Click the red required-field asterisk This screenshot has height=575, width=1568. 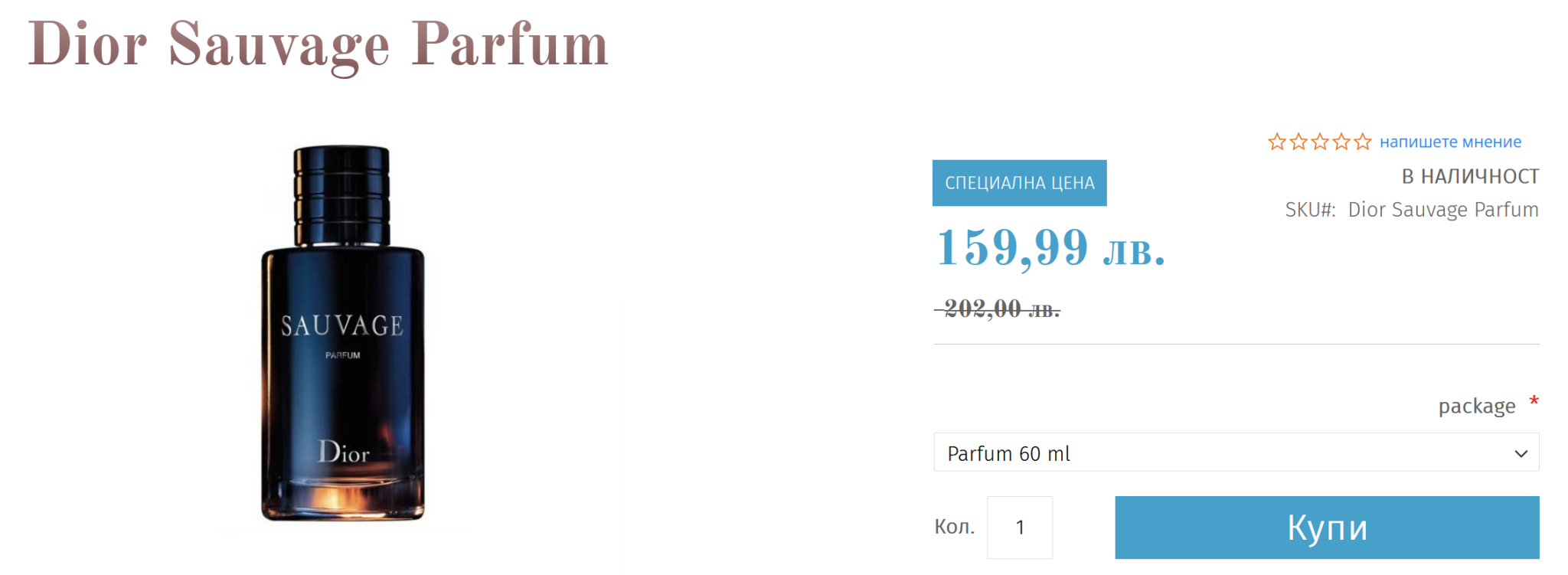coord(1534,402)
